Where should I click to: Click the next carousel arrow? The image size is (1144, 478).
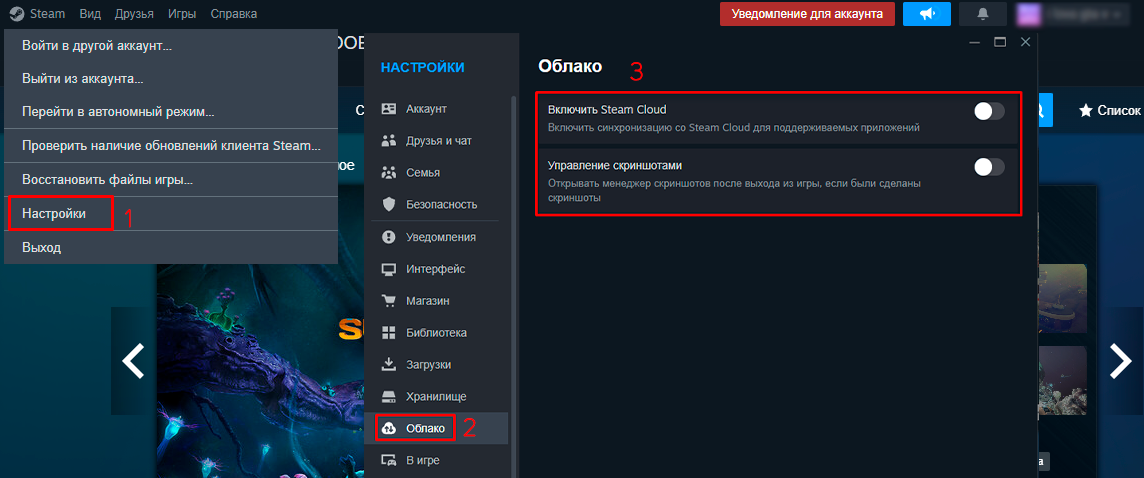(1121, 361)
